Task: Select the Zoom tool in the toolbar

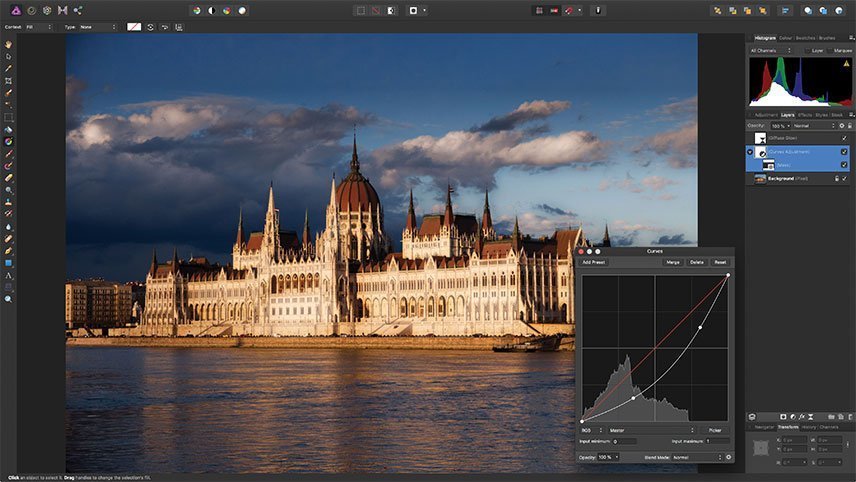Action: pyautogui.click(x=8, y=298)
